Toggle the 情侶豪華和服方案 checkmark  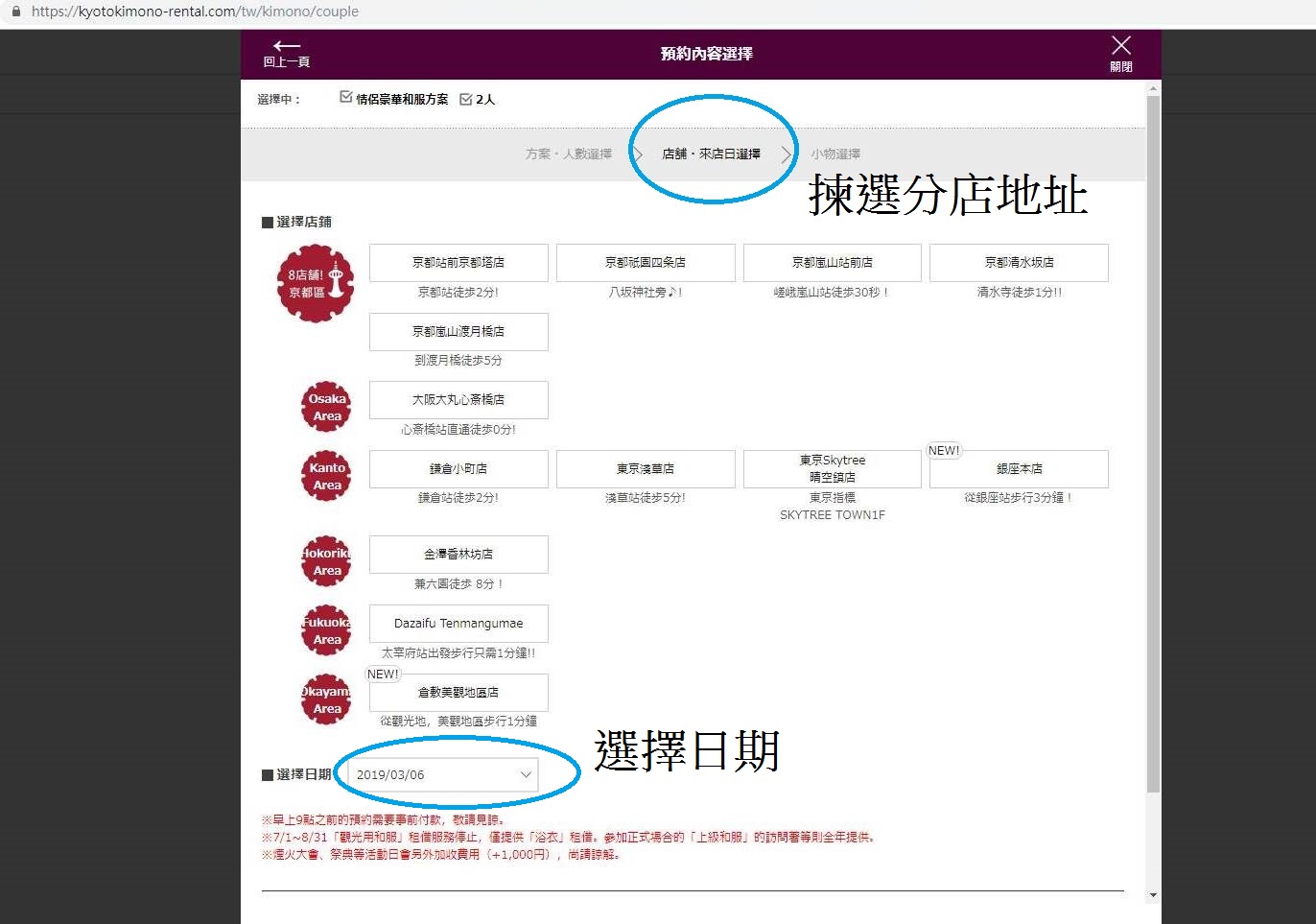point(346,97)
